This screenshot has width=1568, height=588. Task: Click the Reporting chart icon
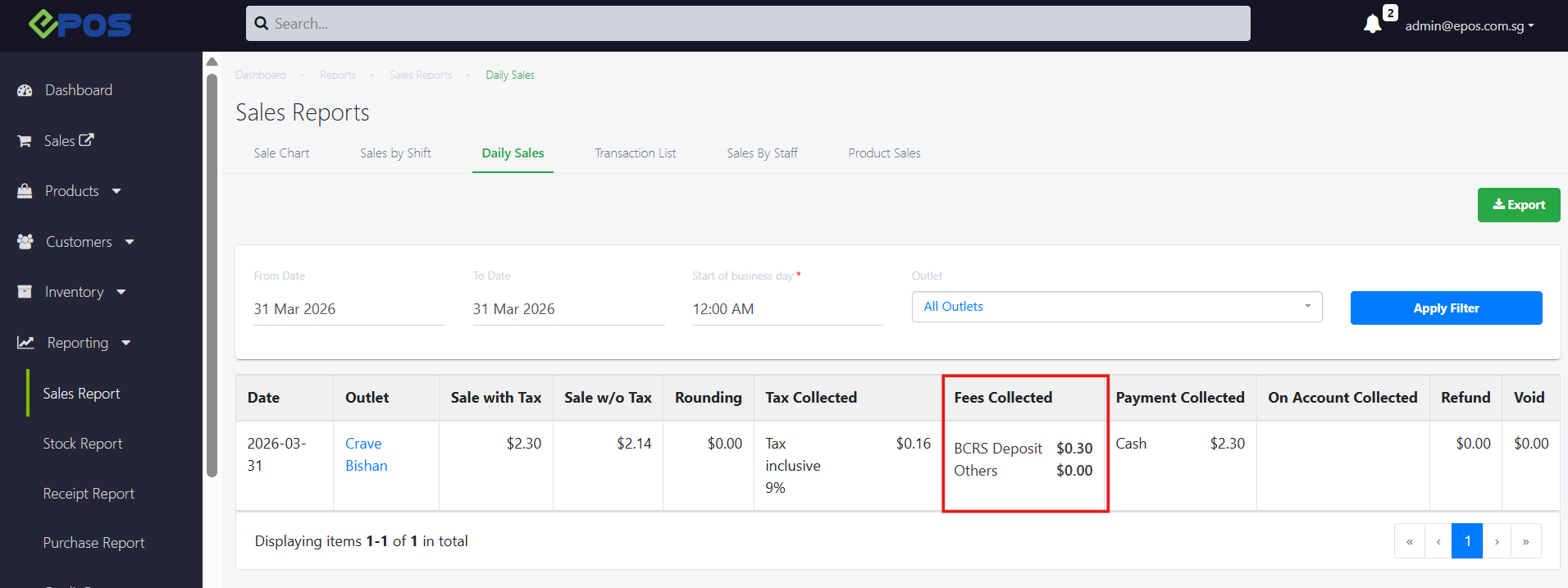pos(25,343)
